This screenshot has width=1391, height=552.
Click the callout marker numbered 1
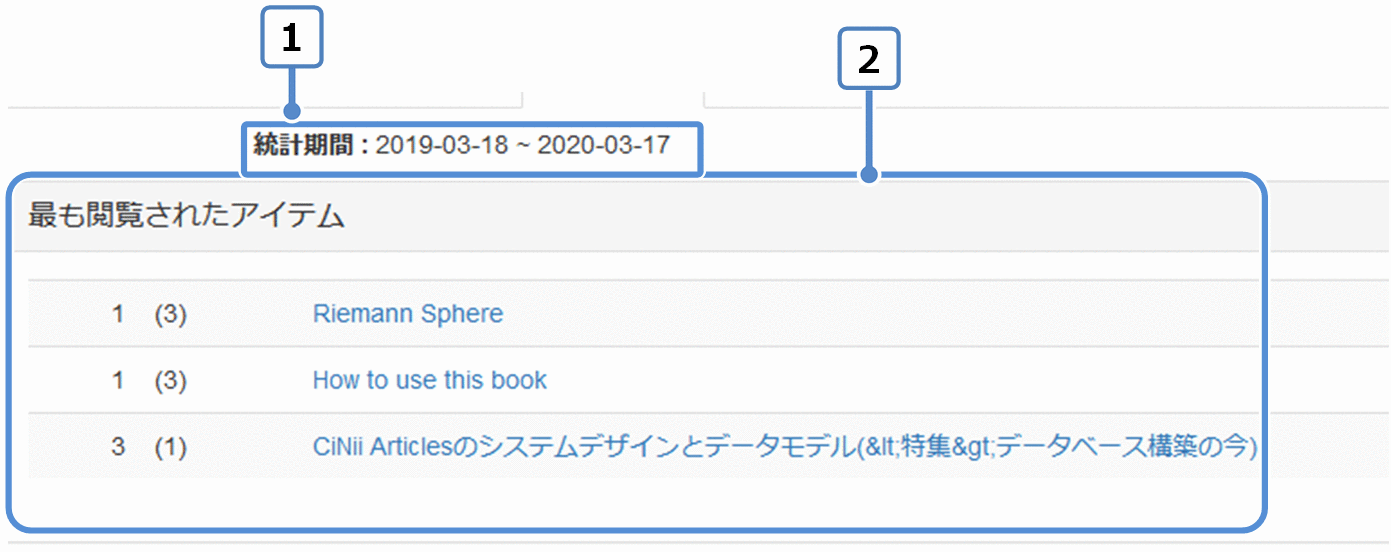tap(291, 39)
